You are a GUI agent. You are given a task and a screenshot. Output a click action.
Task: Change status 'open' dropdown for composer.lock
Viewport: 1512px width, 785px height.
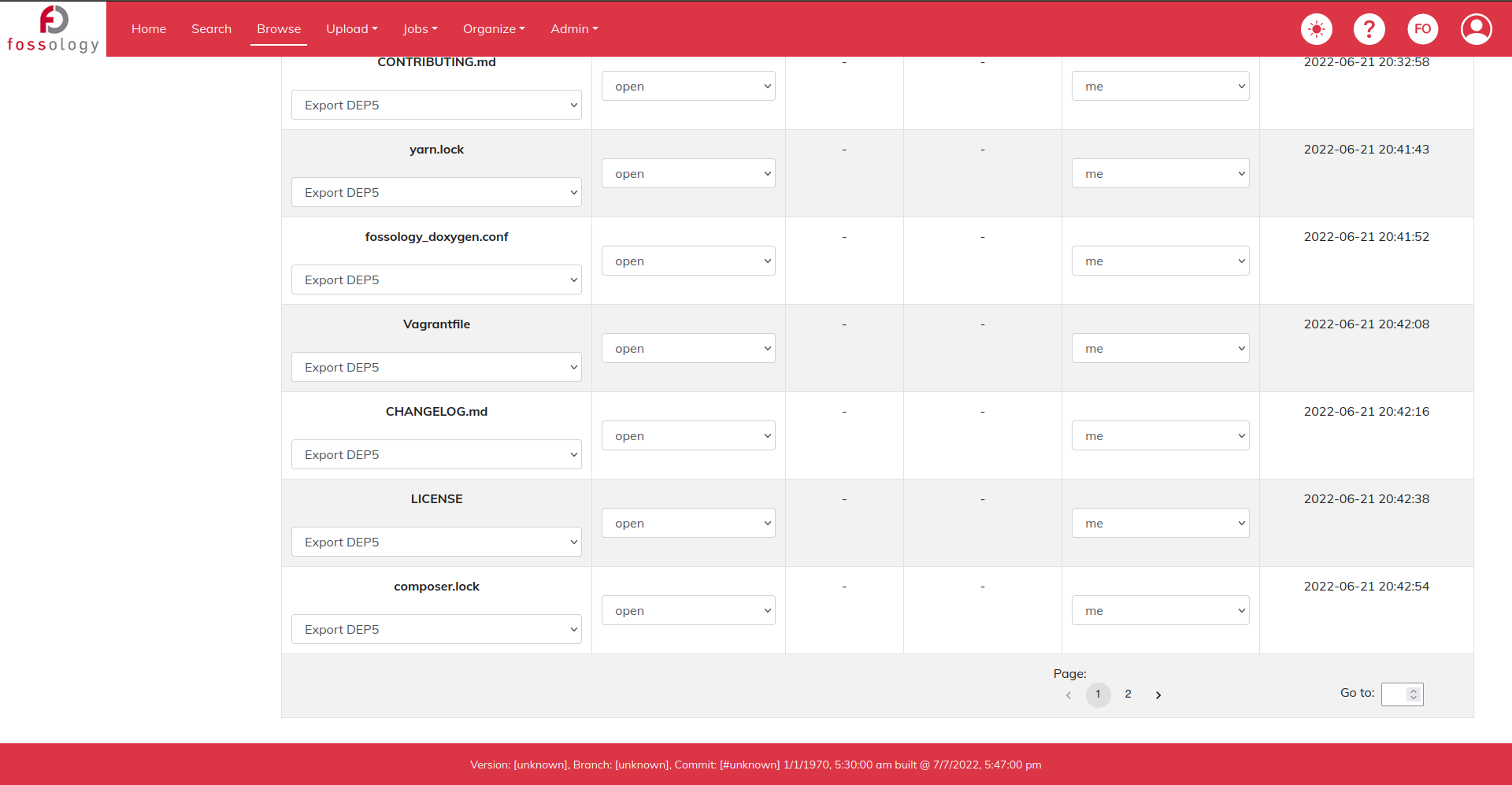(x=688, y=610)
